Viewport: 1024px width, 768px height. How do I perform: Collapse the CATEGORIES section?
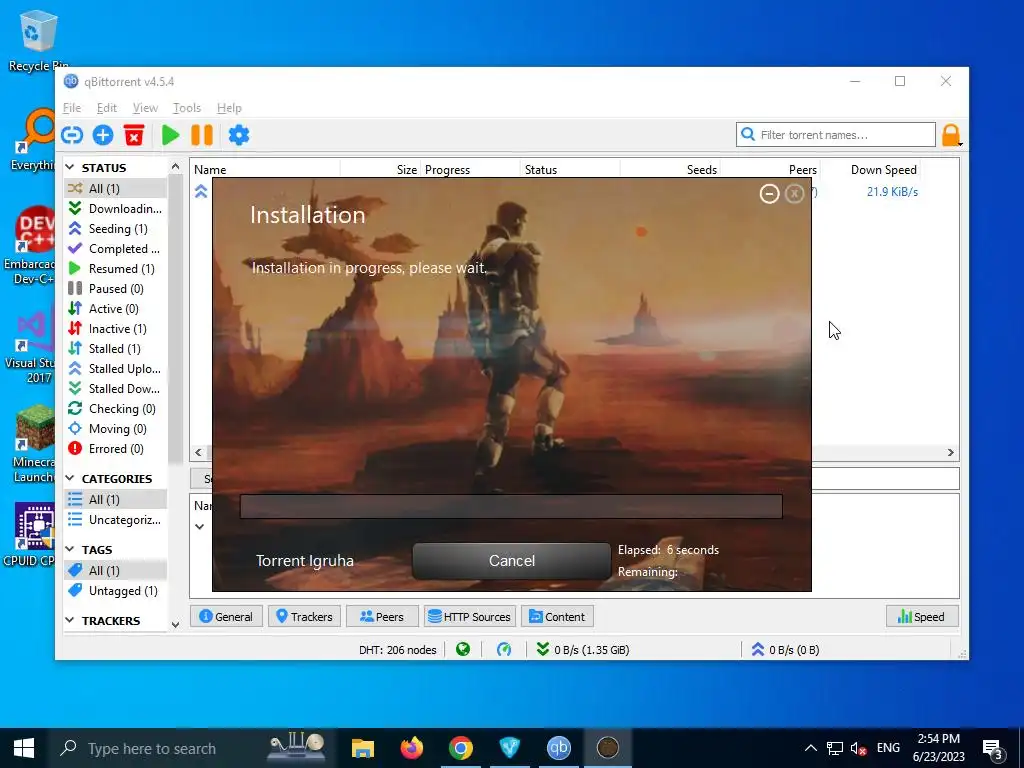(x=70, y=479)
